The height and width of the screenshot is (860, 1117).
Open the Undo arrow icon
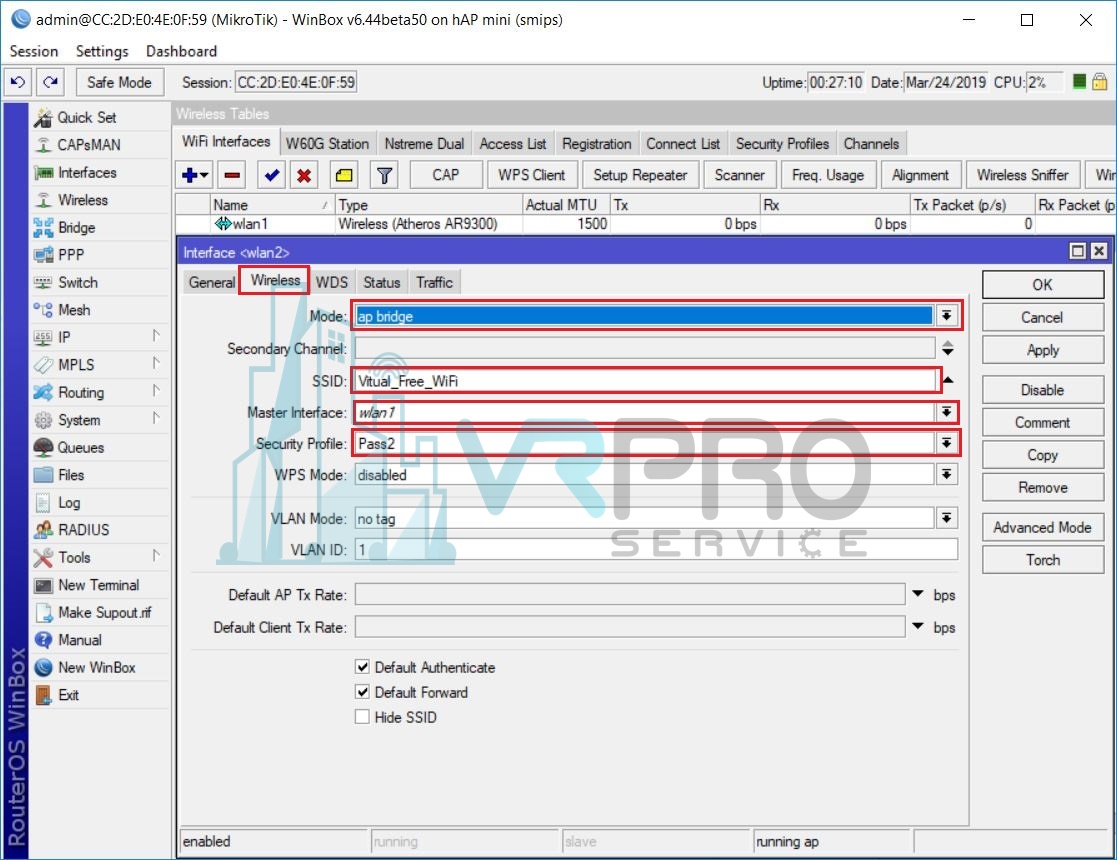click(x=17, y=82)
